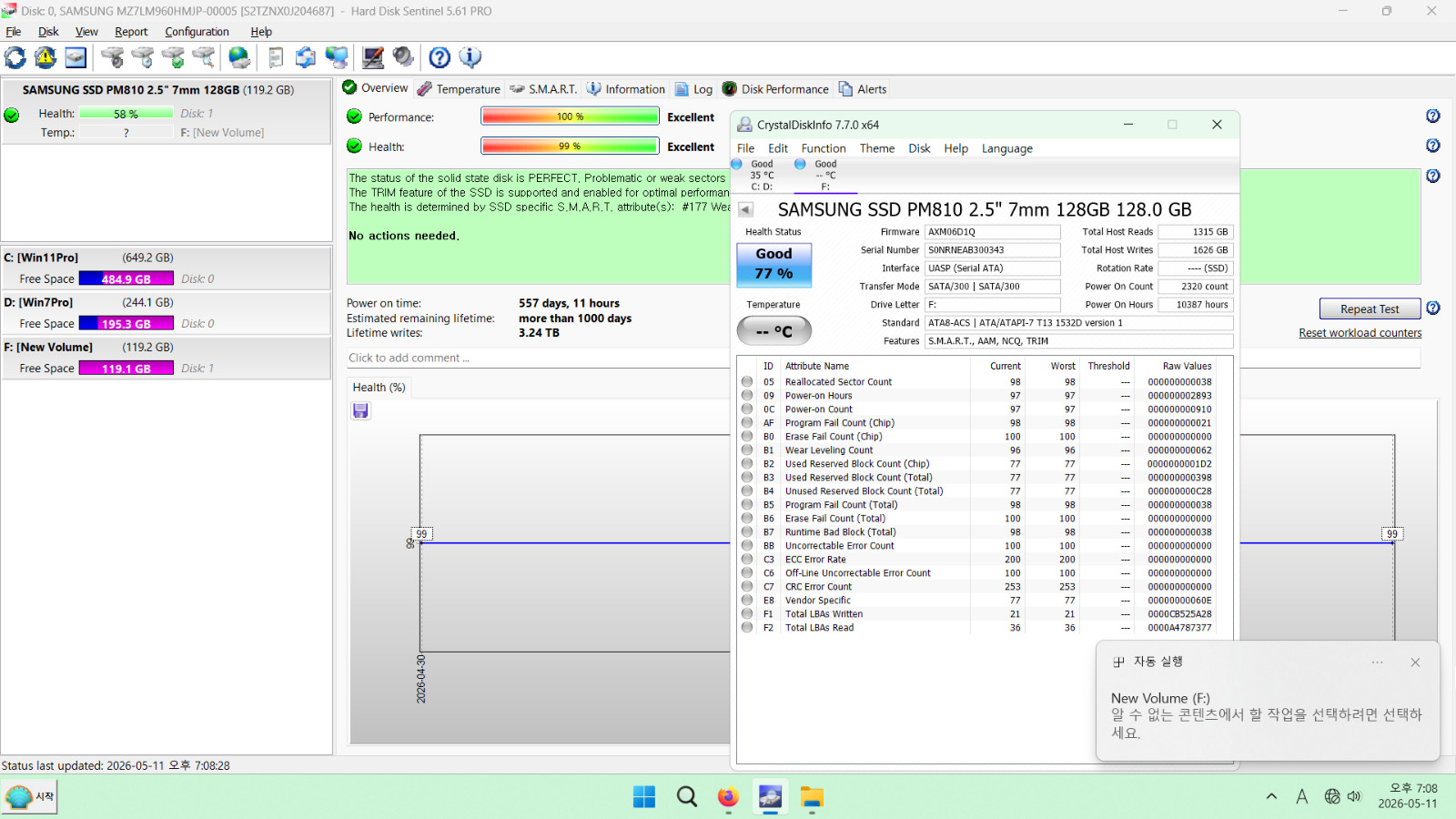Open Help via the blue question-mark toolbar icon
Screen dimensions: 1456x819
440,57
